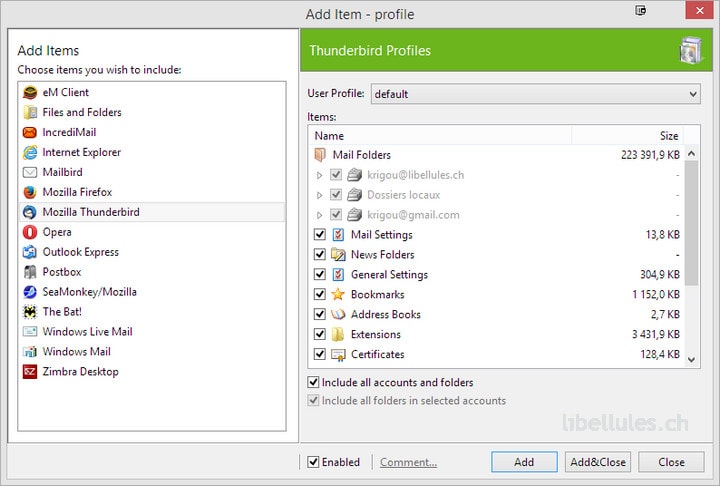Click the 304,9 KB size value
Viewport: 720px width, 486px height.
coord(660,275)
